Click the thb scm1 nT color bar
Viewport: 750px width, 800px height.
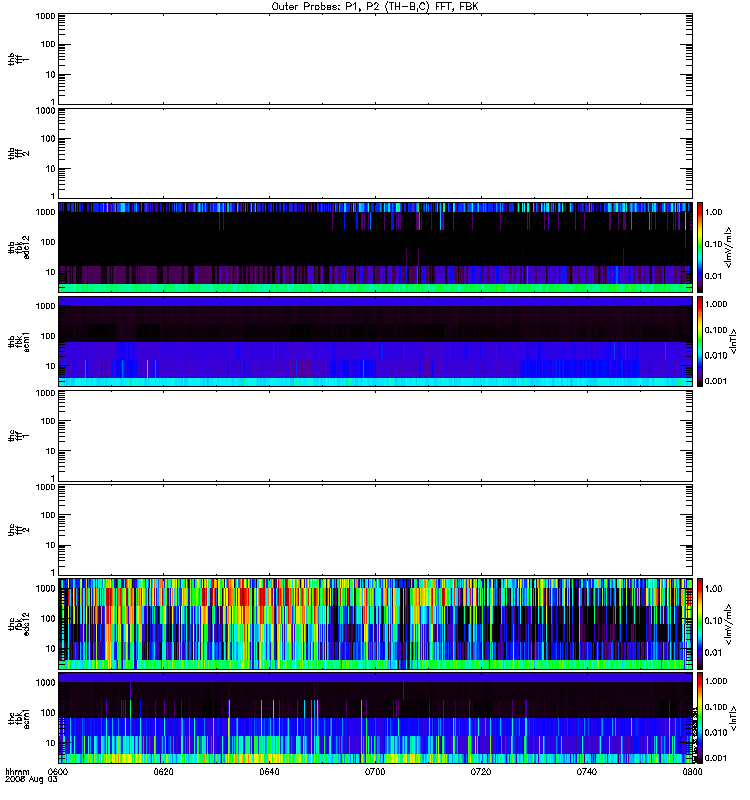[700, 341]
